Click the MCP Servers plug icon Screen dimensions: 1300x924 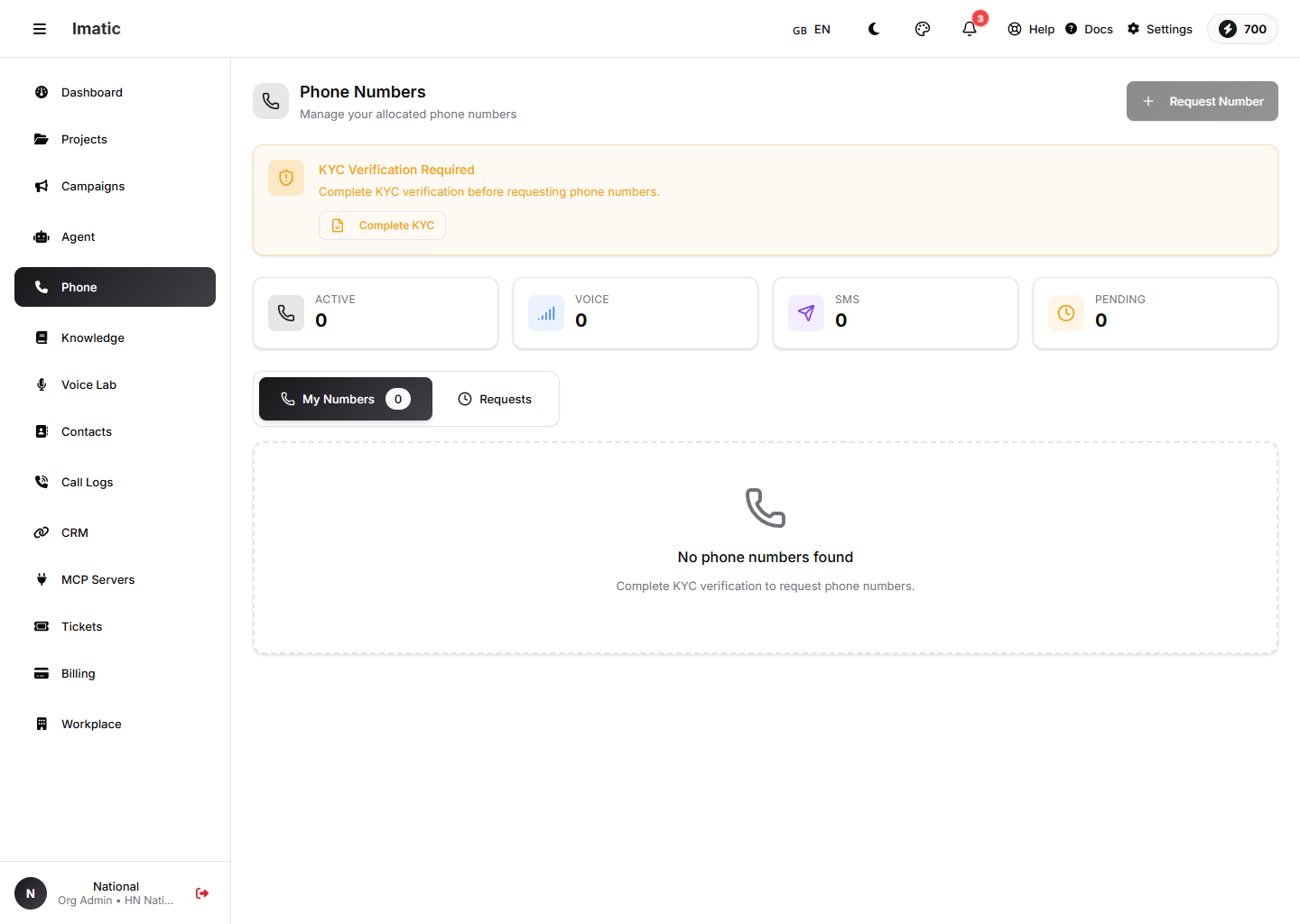(x=42, y=579)
